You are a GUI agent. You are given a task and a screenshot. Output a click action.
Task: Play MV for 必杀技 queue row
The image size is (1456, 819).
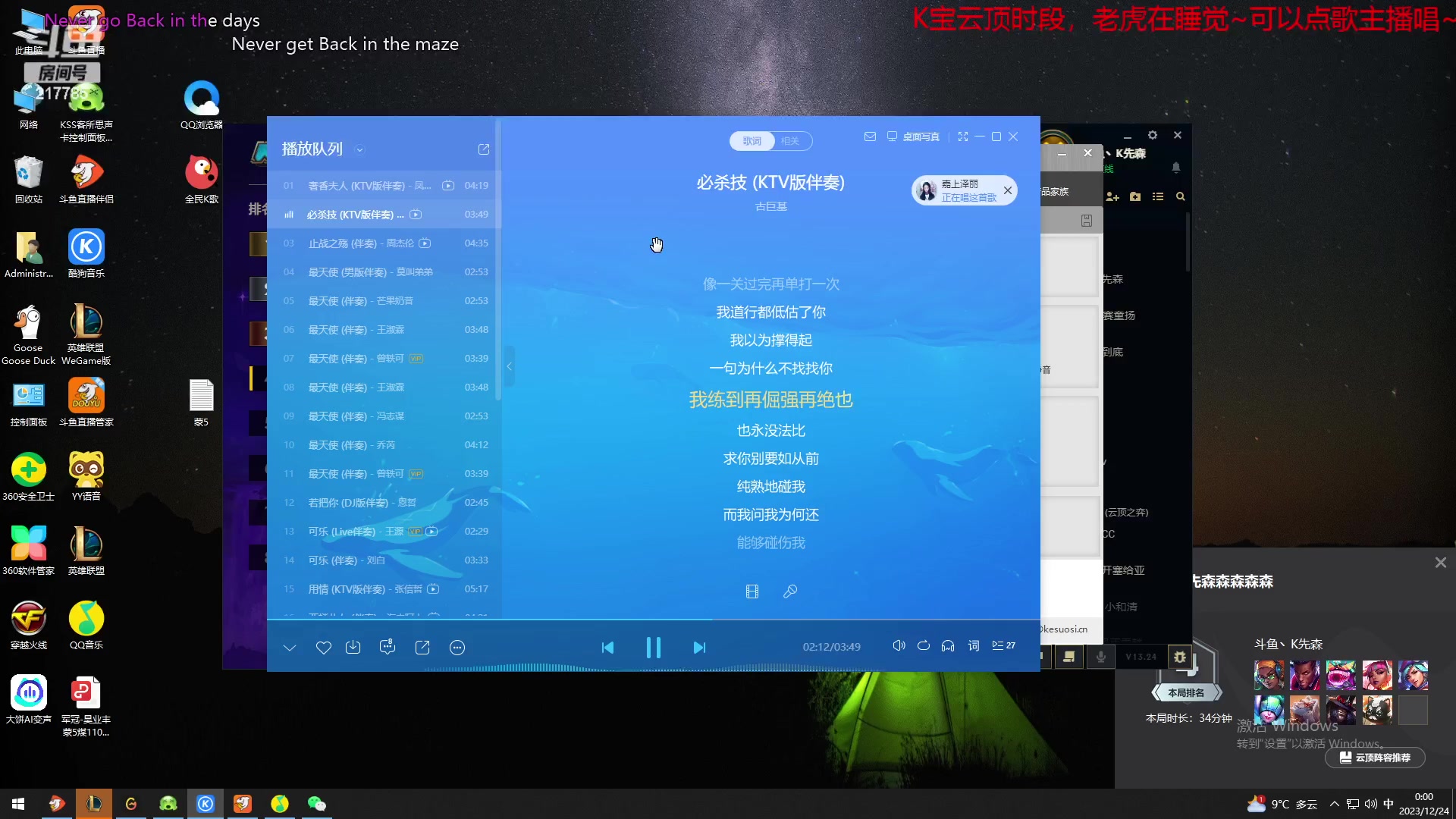(416, 215)
